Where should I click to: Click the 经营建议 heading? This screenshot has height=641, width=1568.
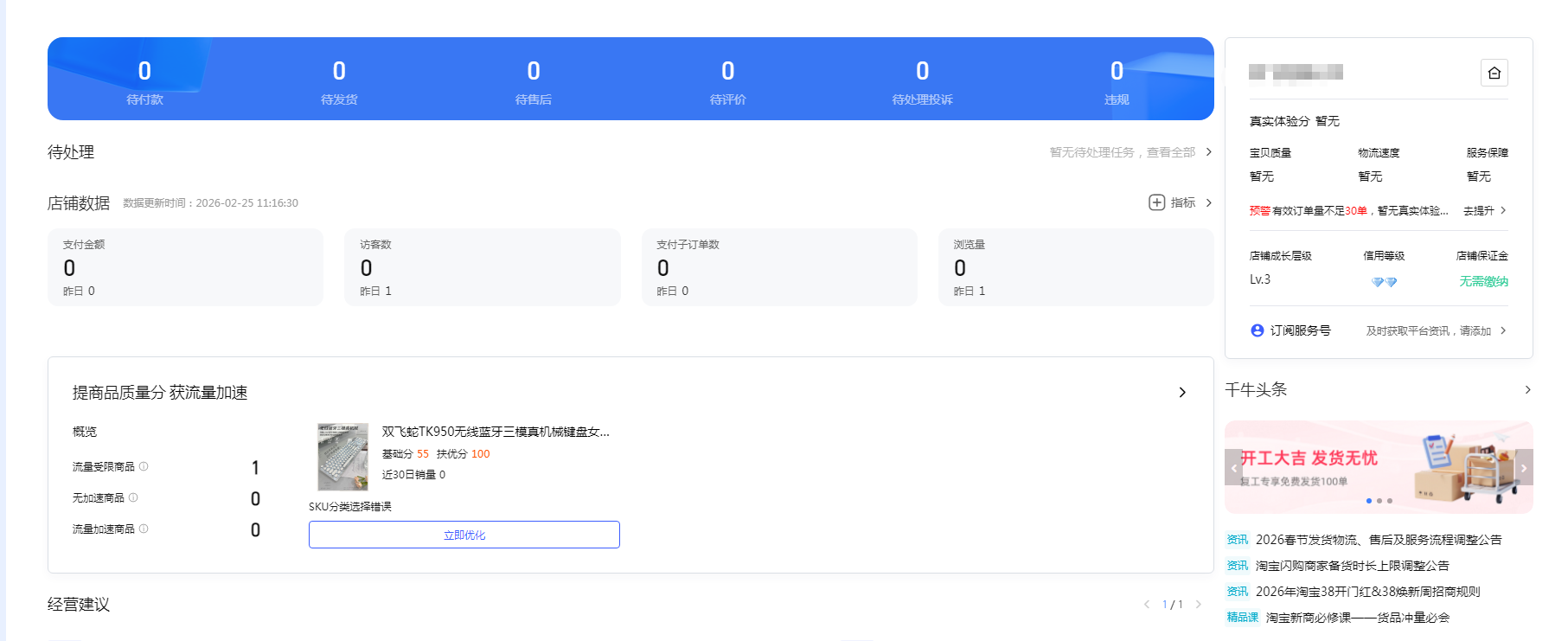(79, 605)
